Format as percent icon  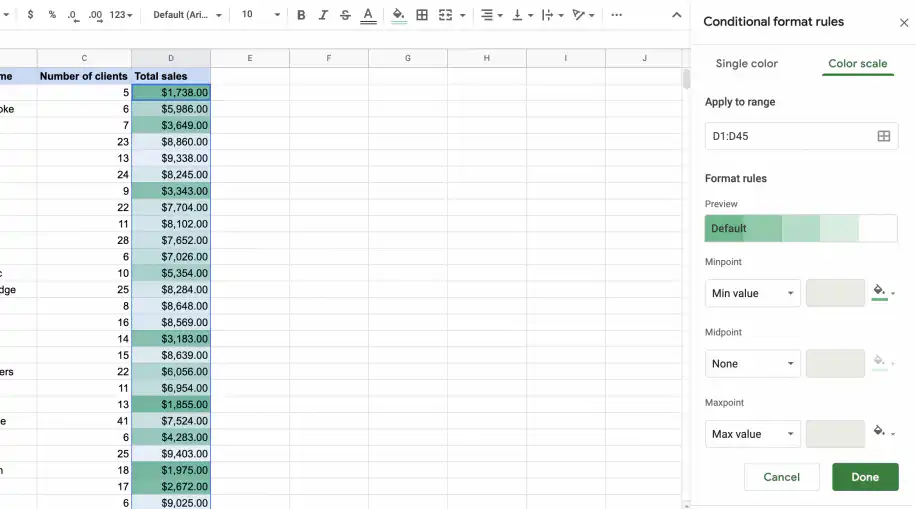coord(52,15)
